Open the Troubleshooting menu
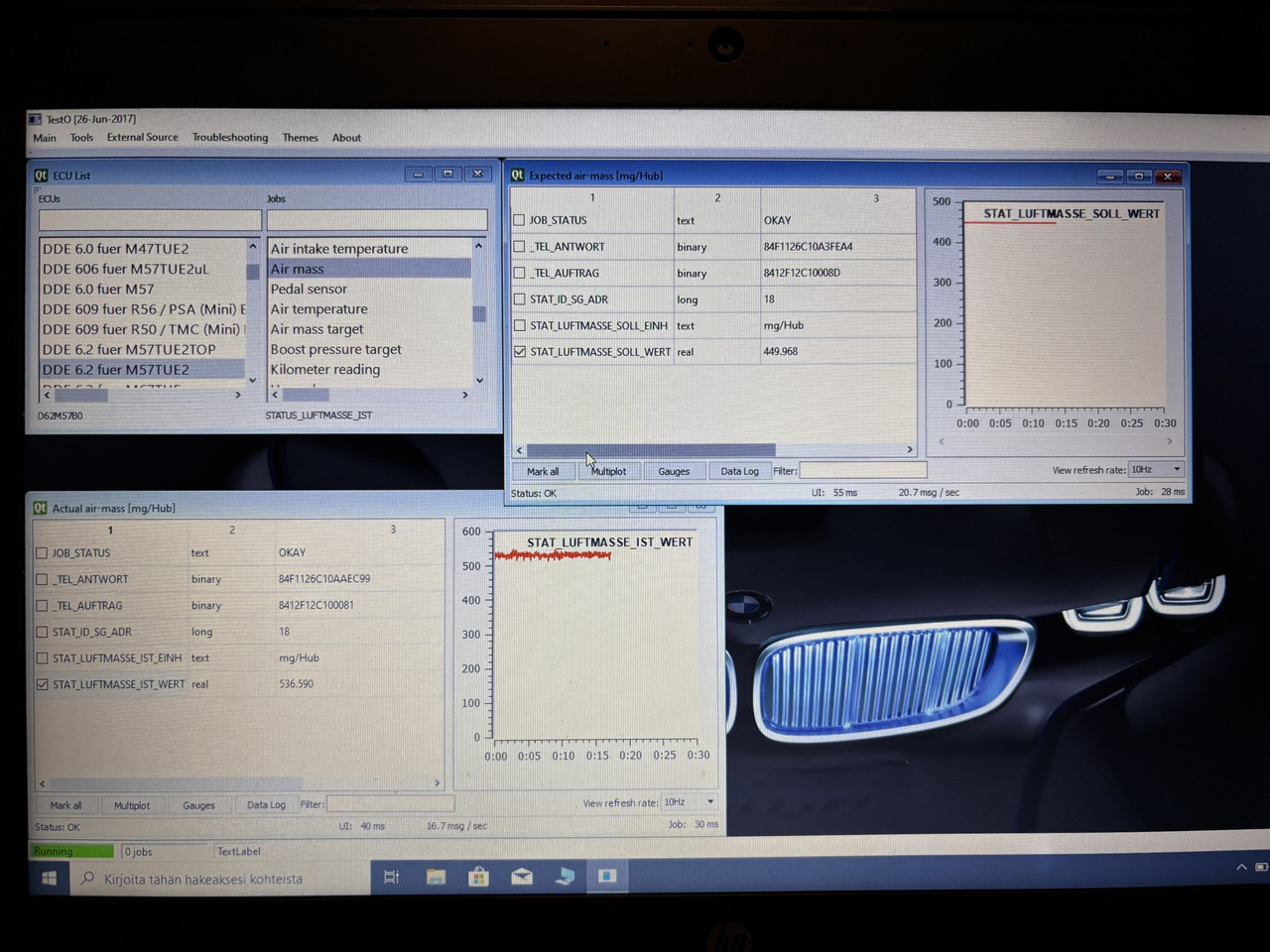The height and width of the screenshot is (952, 1270). click(x=229, y=137)
